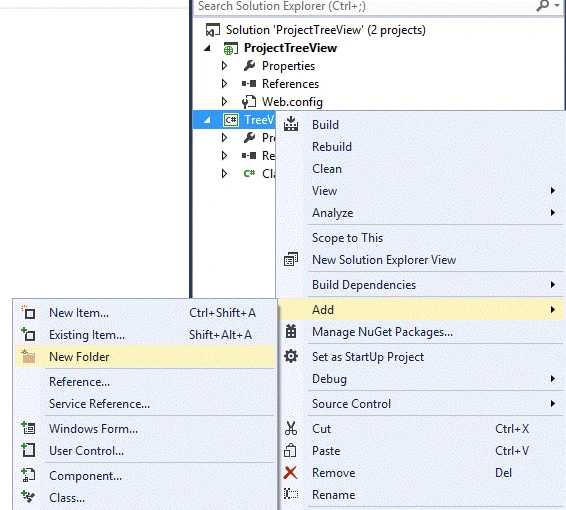The height and width of the screenshot is (510, 566).
Task: Click the Windows Form icon
Action: (28, 428)
